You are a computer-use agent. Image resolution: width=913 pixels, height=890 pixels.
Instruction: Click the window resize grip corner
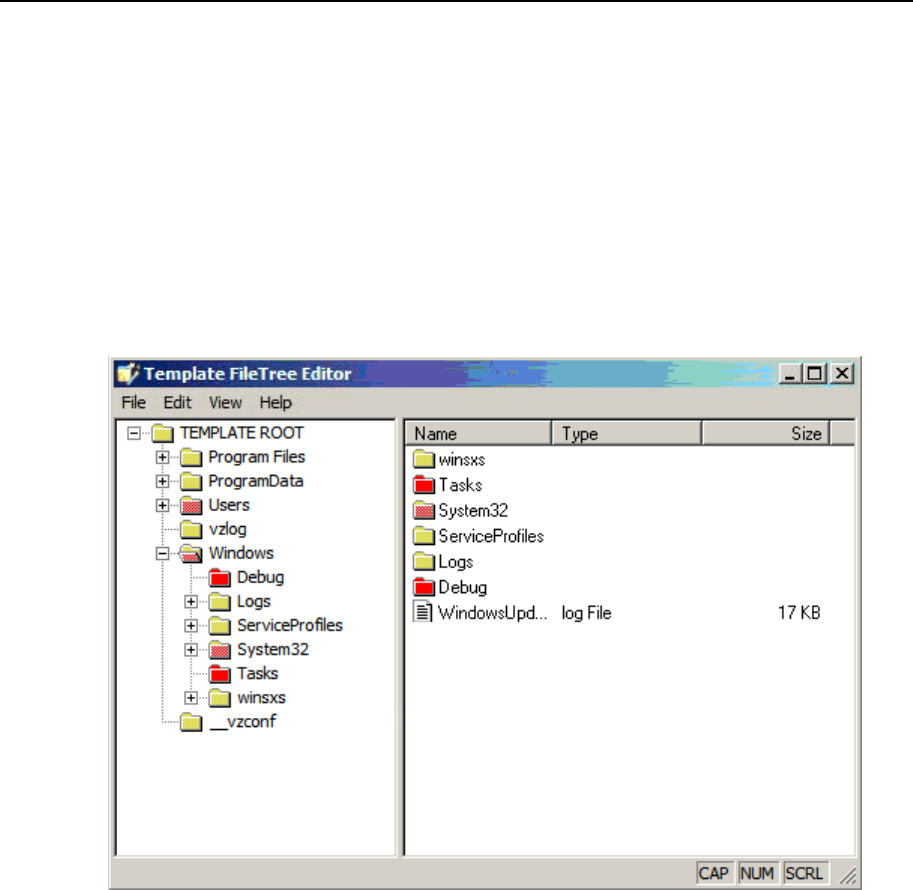click(848, 875)
